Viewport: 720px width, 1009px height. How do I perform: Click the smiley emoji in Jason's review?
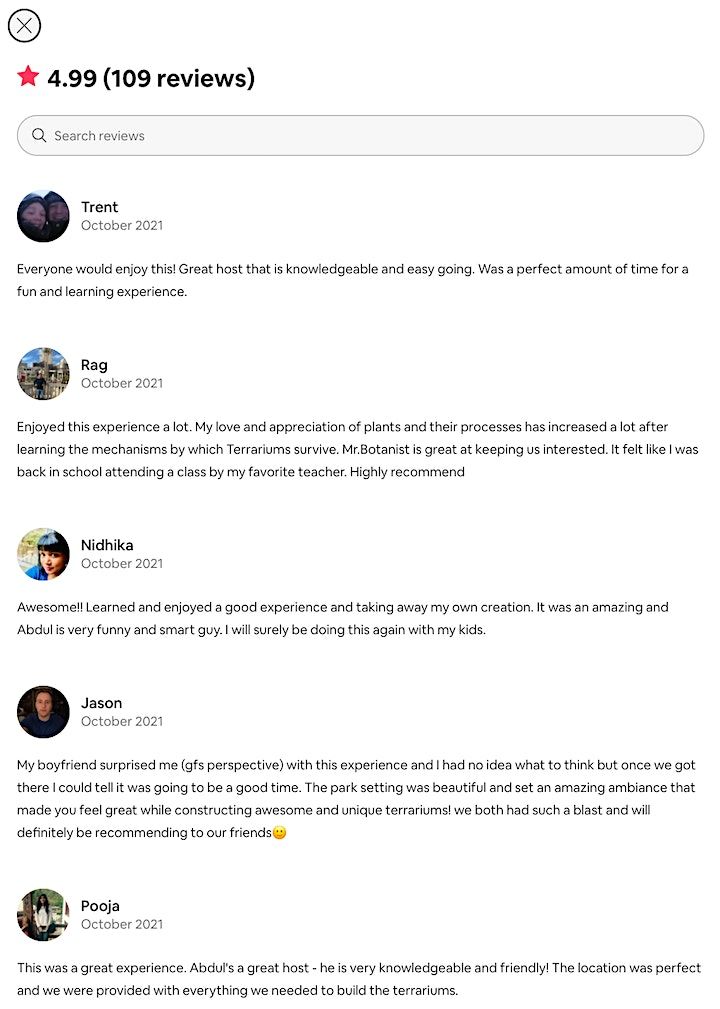pos(280,833)
